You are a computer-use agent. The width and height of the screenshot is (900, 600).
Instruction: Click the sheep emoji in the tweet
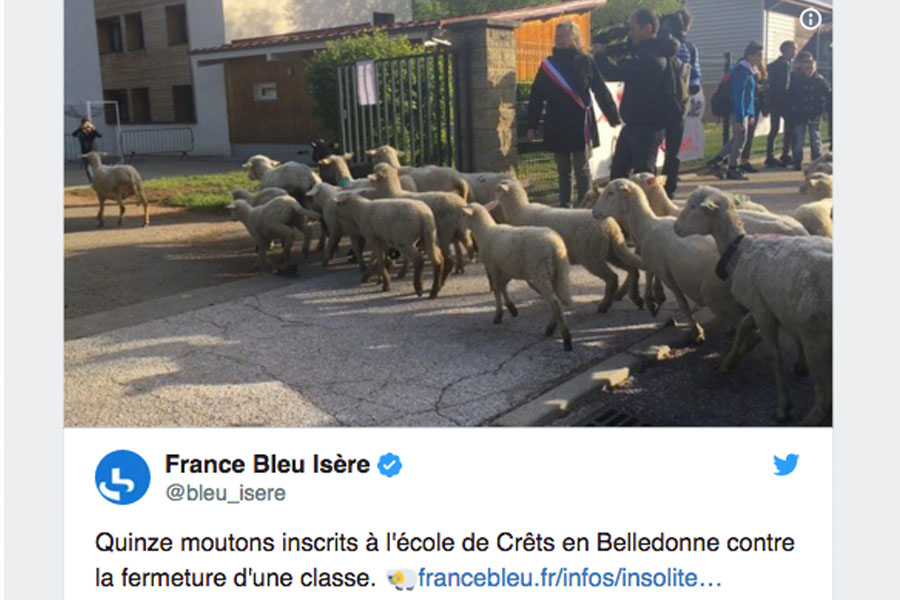point(401,579)
